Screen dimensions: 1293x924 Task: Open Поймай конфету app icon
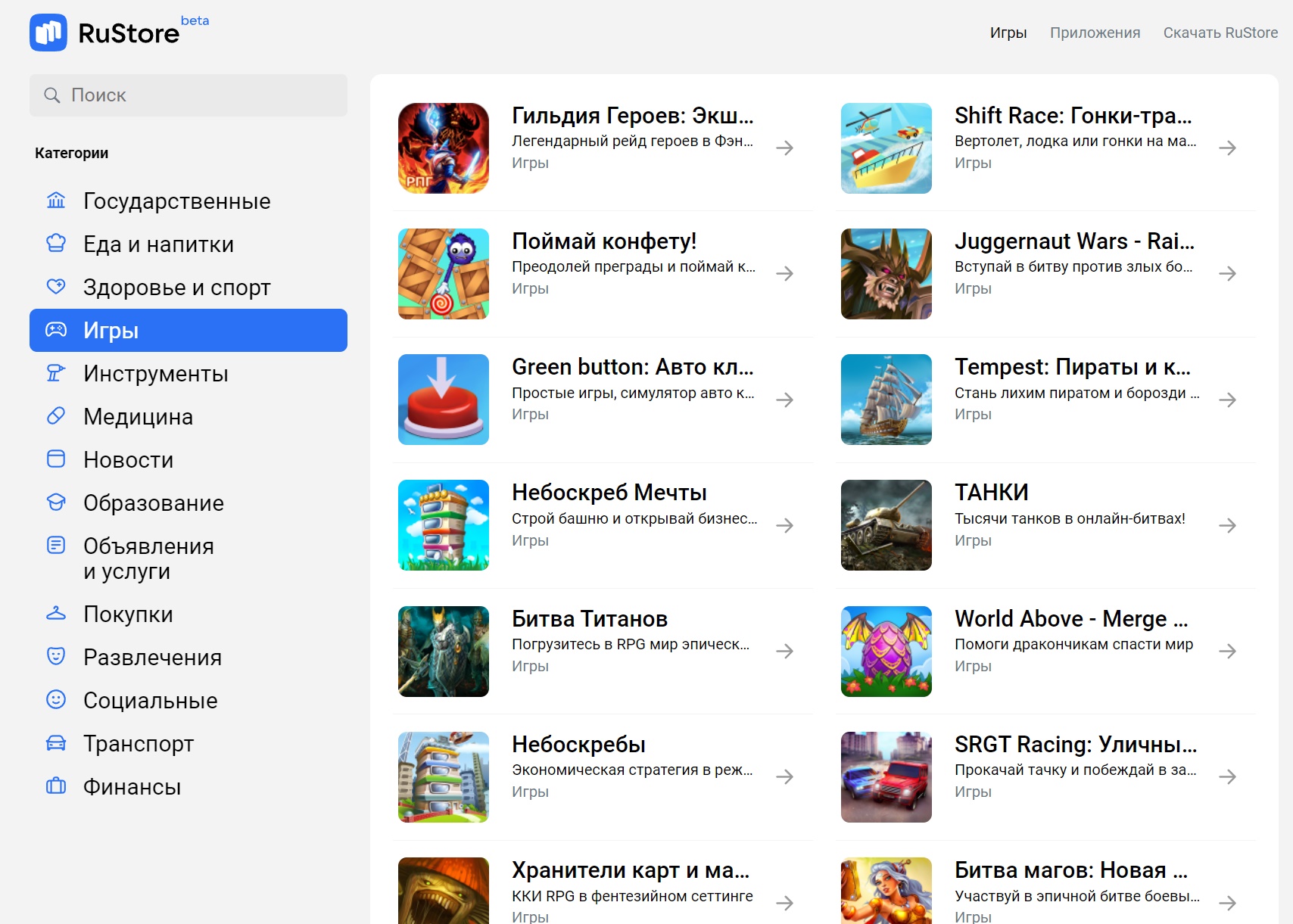[x=444, y=274]
